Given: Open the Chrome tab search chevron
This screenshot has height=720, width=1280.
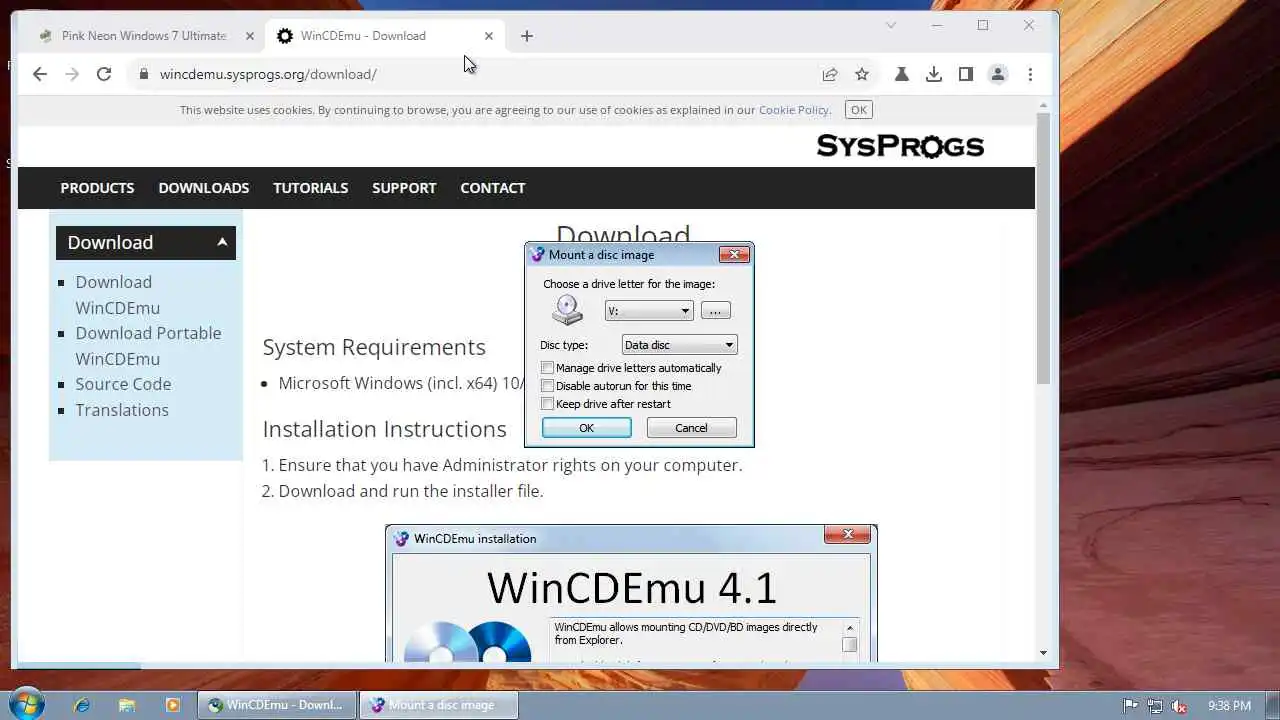Looking at the screenshot, I should click(891, 25).
